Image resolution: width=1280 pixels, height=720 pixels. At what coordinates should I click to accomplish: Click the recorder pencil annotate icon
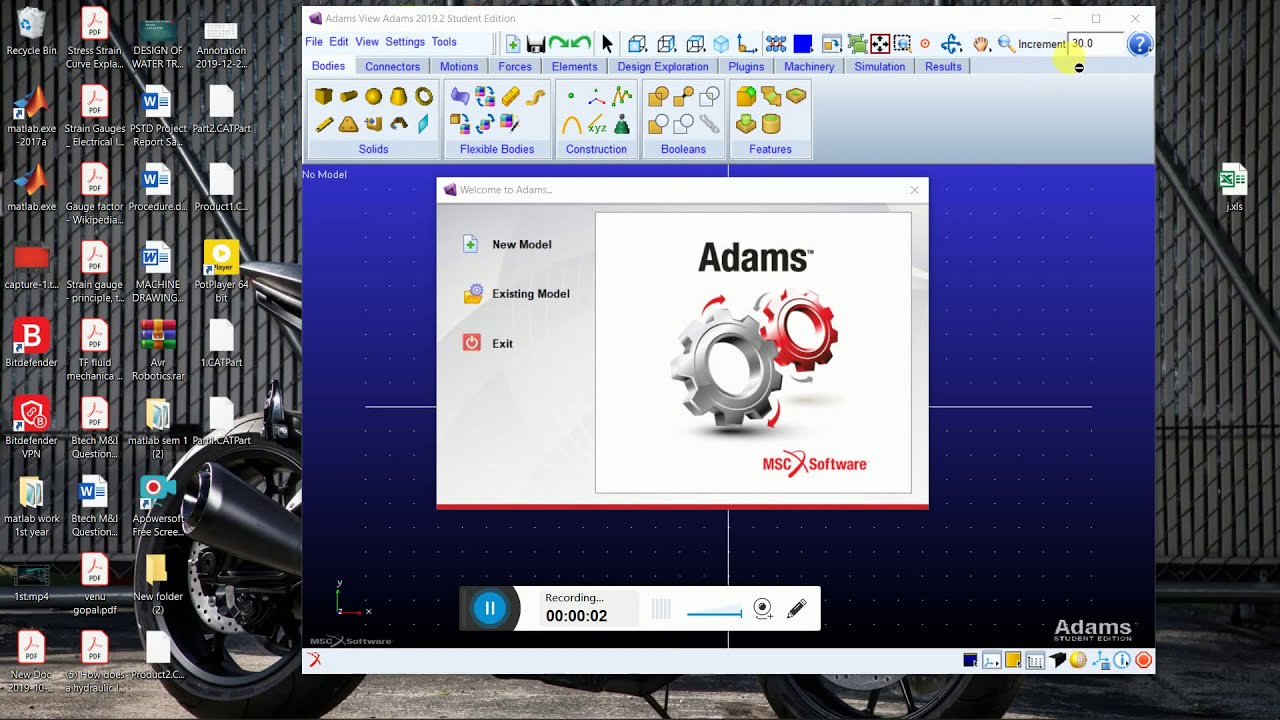point(797,608)
